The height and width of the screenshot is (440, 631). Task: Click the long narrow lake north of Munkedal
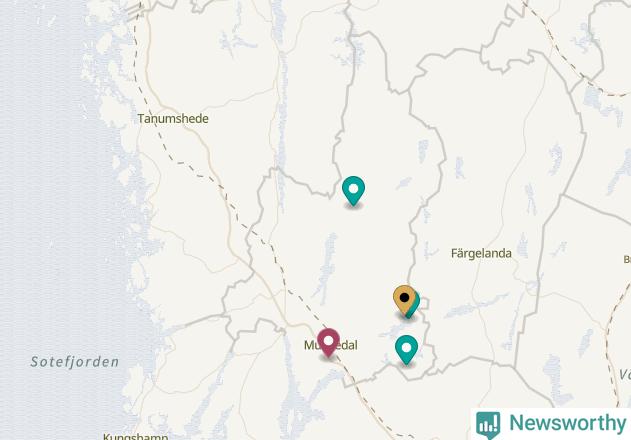pos(327,268)
